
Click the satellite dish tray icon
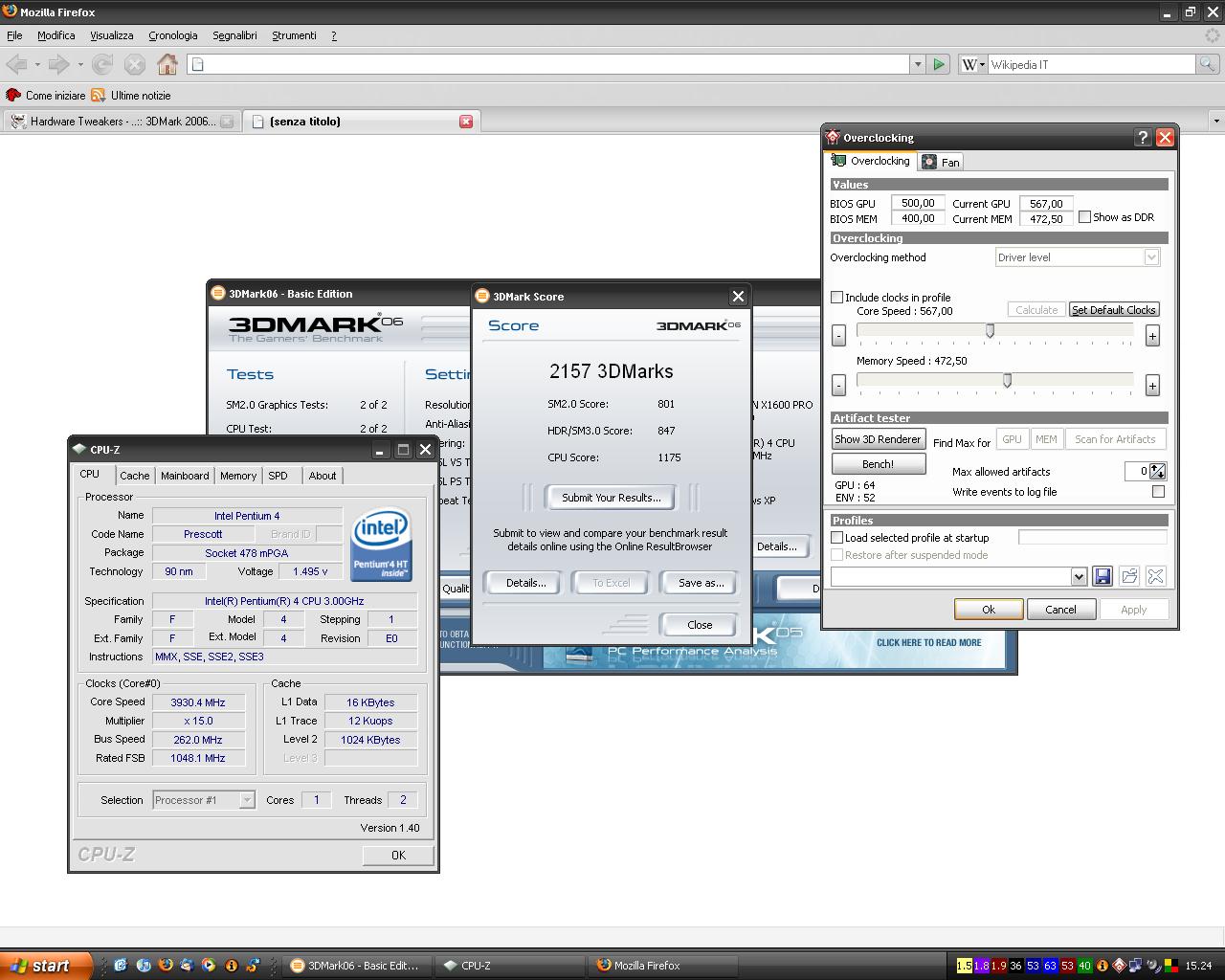coord(1153,966)
